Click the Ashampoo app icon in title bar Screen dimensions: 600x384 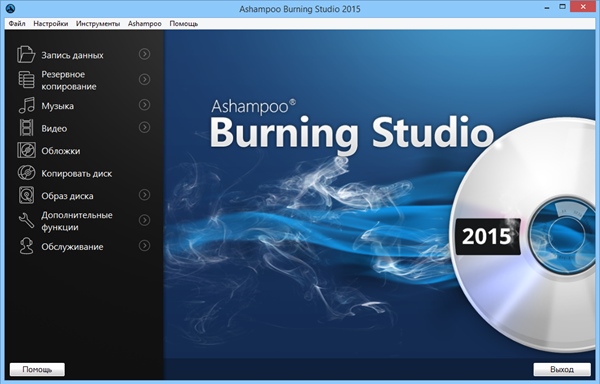[10, 8]
